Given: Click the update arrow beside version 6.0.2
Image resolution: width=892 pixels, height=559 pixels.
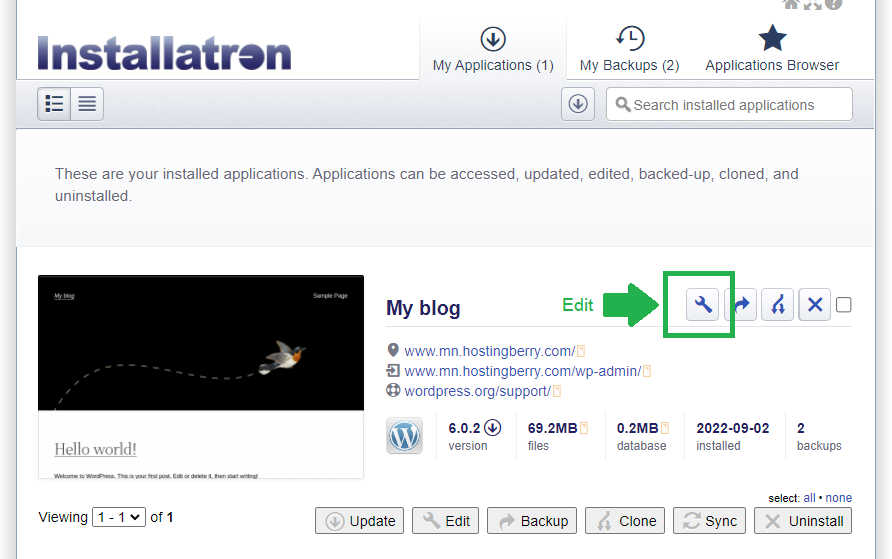Looking at the screenshot, I should click(x=492, y=428).
